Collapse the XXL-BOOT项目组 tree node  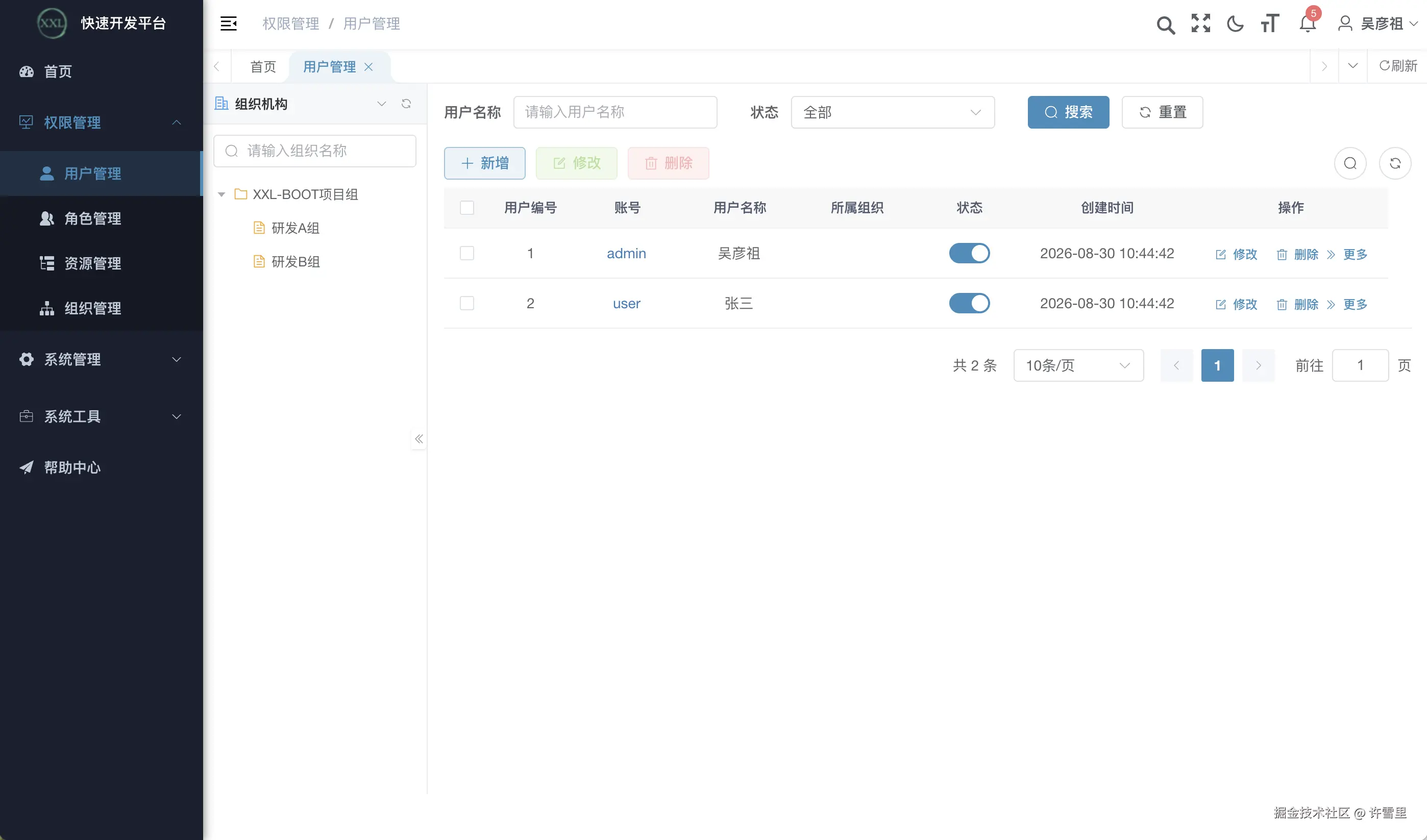pos(222,195)
